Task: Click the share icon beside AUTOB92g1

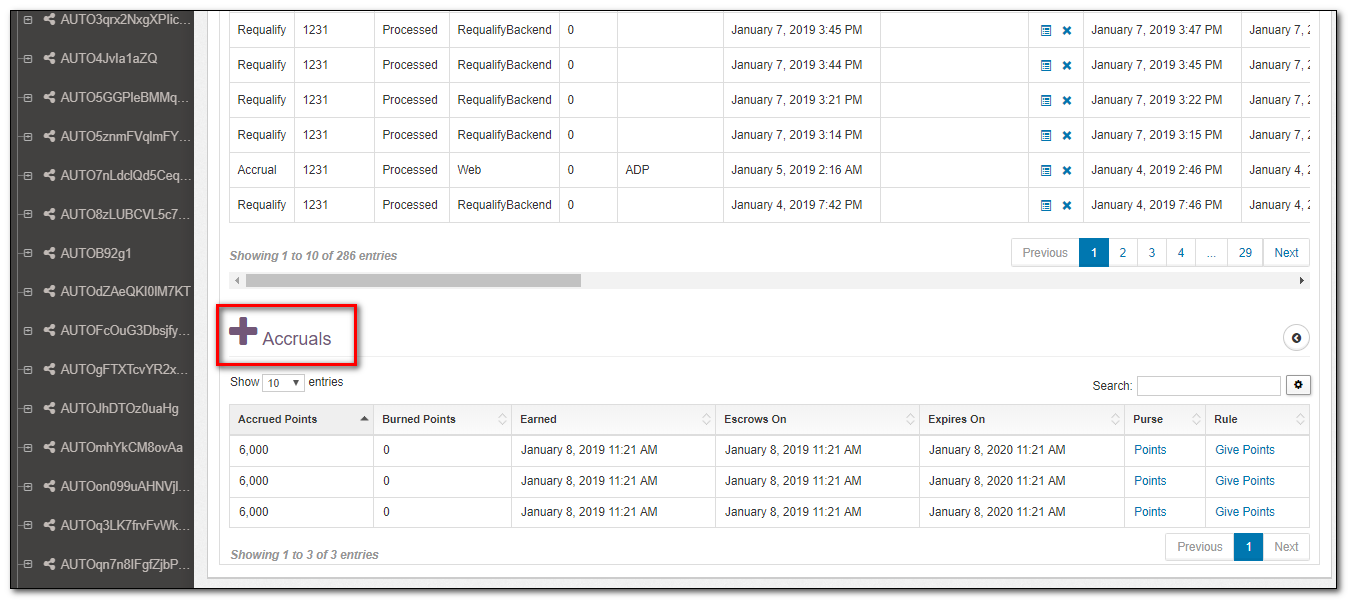Action: point(49,253)
